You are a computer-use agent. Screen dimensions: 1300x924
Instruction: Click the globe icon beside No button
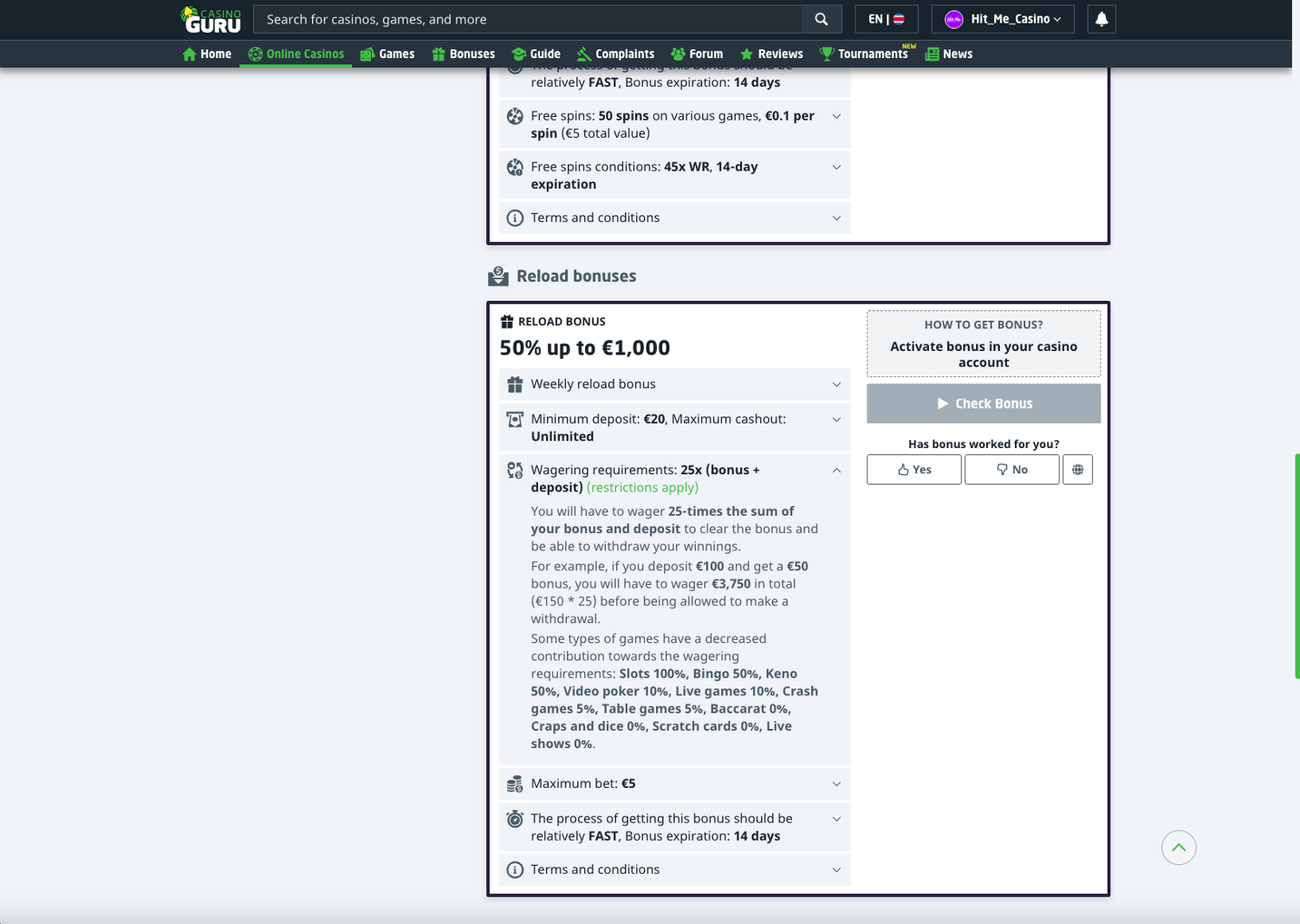[1077, 470]
